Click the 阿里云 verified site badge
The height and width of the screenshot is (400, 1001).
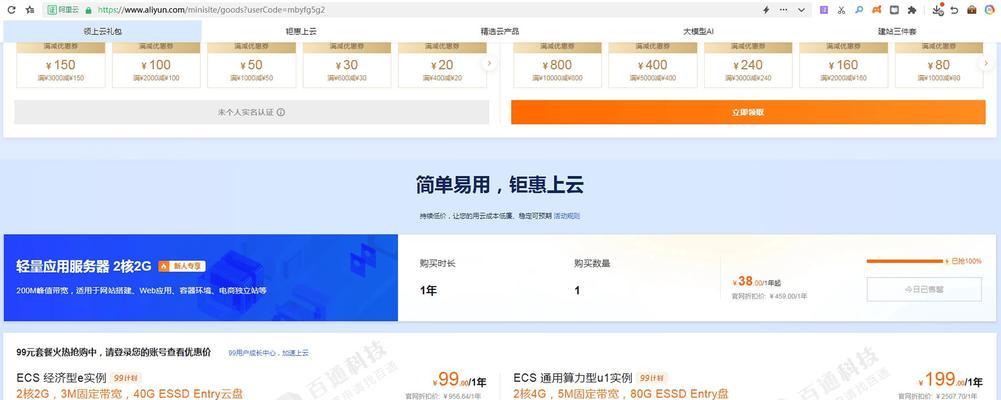[63, 10]
